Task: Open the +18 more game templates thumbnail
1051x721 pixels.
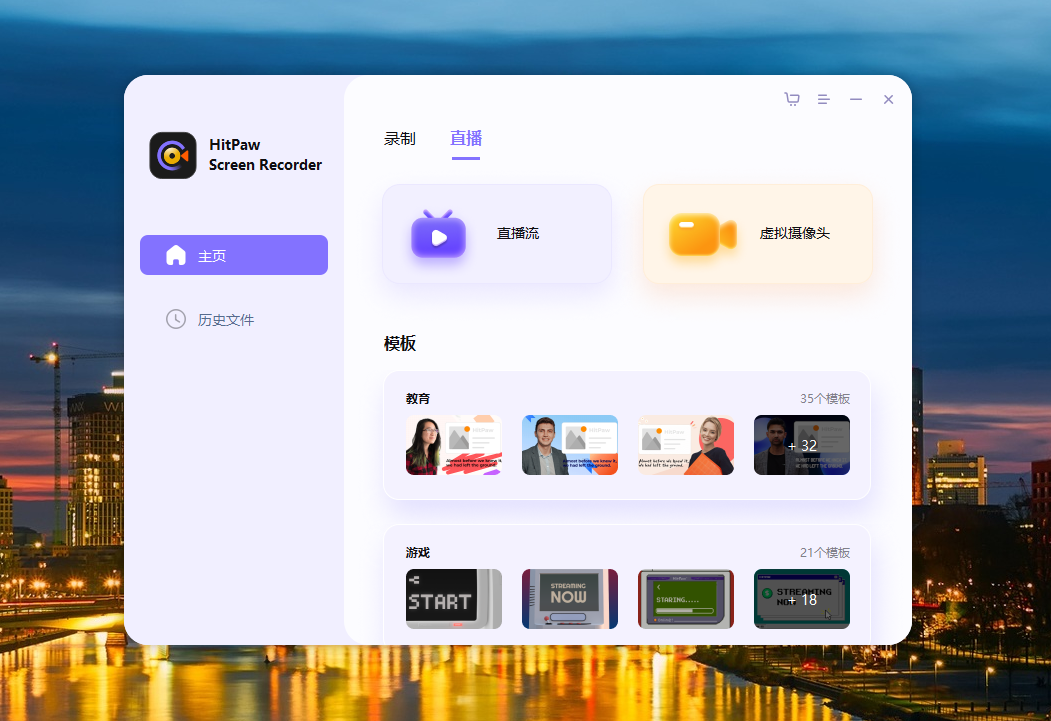Action: 802,599
